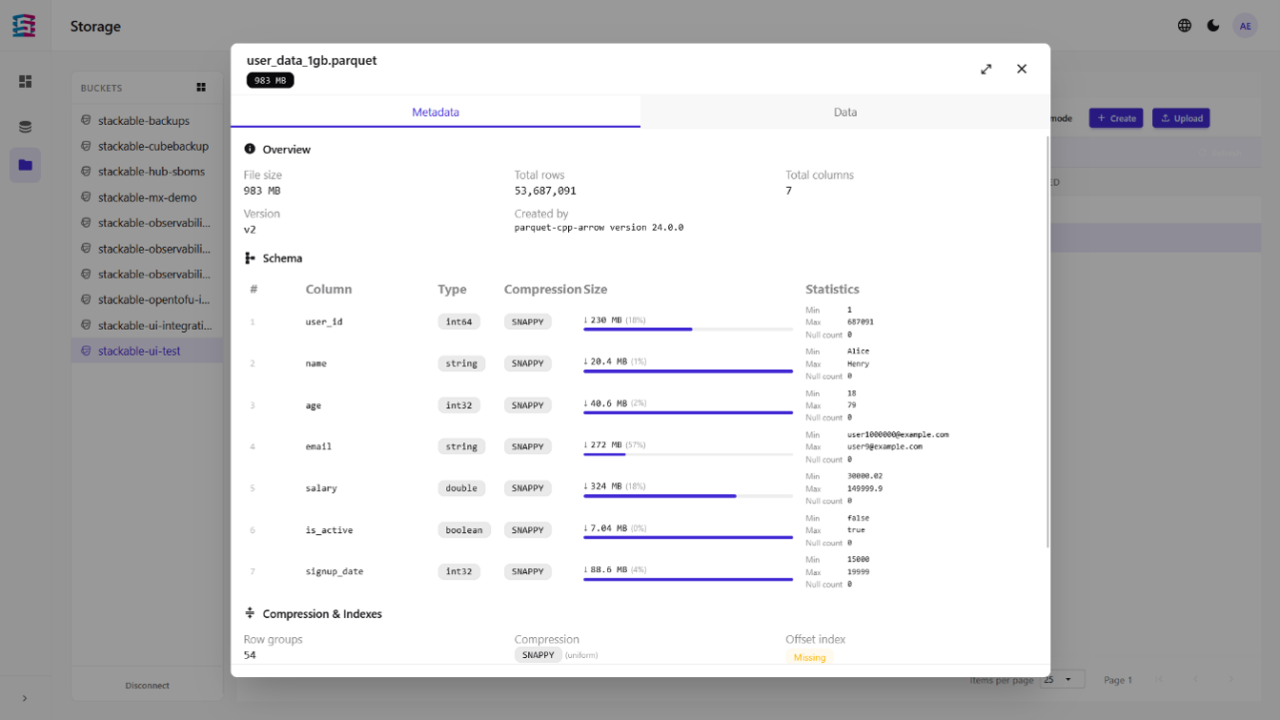Expand the parquet dialog to fullscreen
1280x720 pixels.
coord(986,69)
